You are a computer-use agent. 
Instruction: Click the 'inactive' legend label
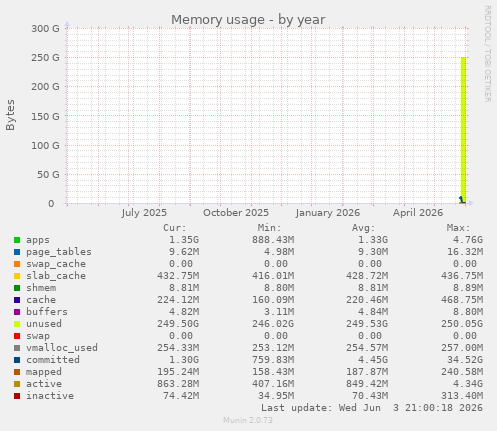point(50,396)
